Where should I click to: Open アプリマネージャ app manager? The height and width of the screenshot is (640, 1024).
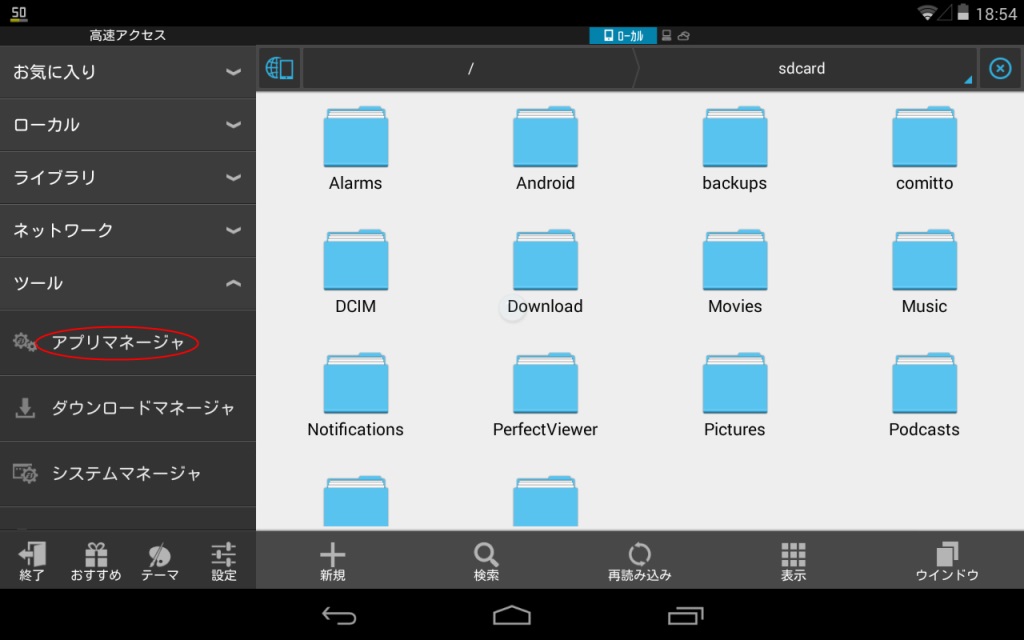[x=128, y=343]
